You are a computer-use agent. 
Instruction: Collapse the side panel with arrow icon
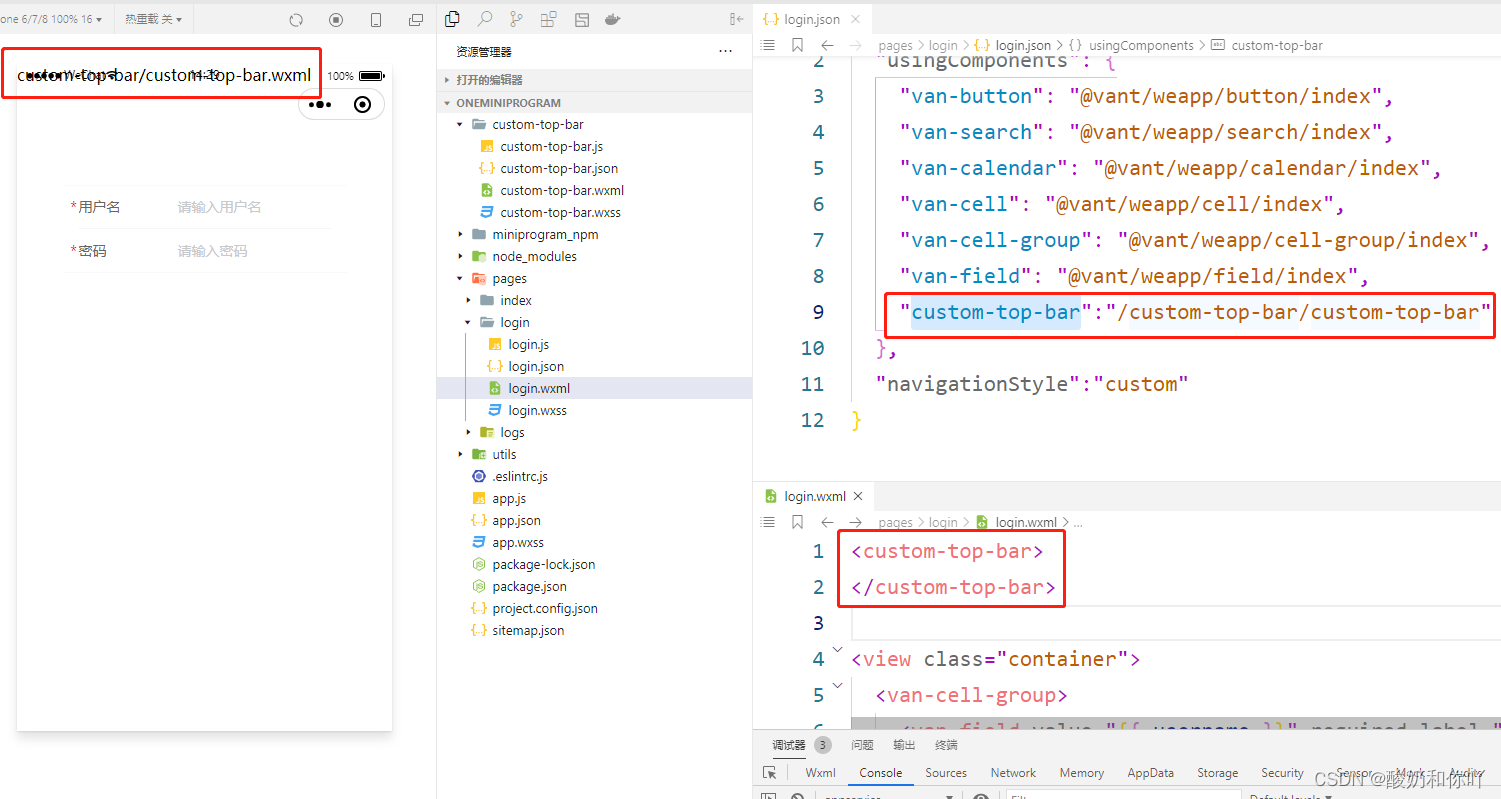coord(737,19)
